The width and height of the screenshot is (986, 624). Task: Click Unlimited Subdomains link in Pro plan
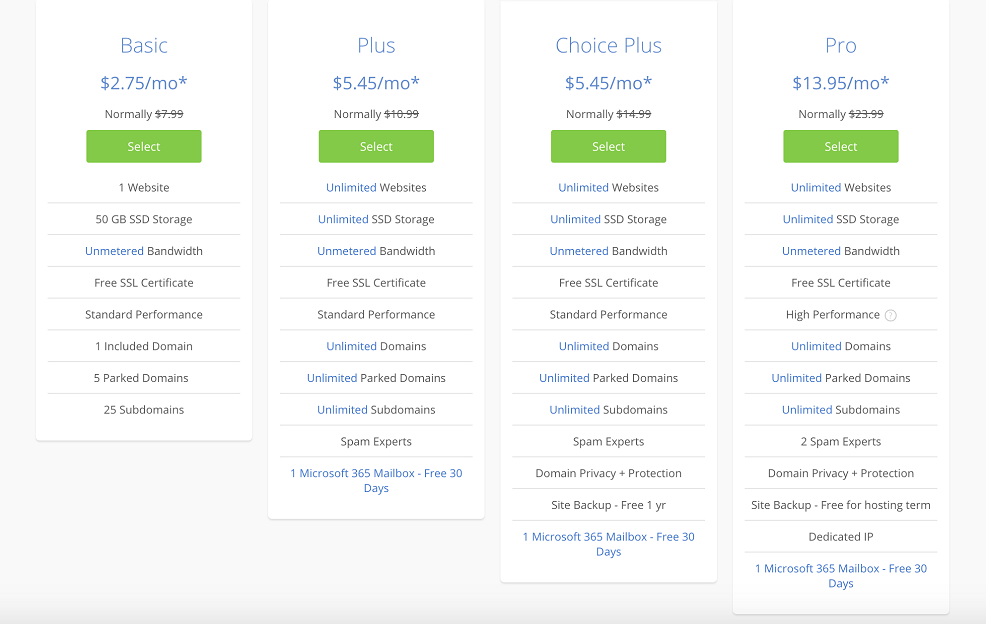pos(807,410)
